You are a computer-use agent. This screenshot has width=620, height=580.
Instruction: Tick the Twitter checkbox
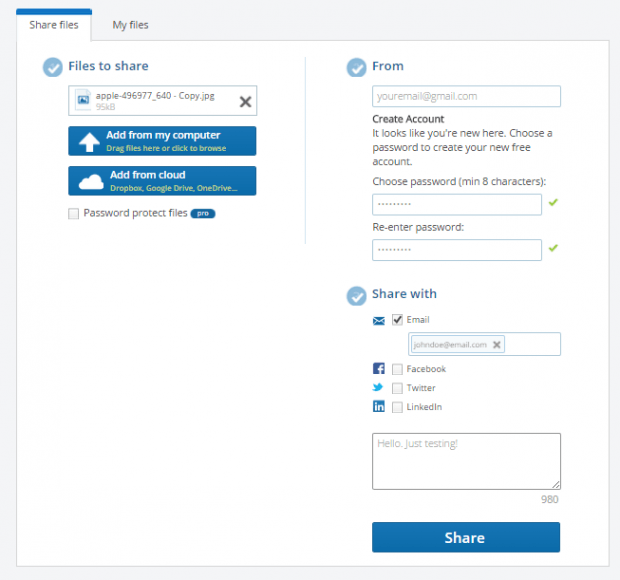click(x=397, y=388)
